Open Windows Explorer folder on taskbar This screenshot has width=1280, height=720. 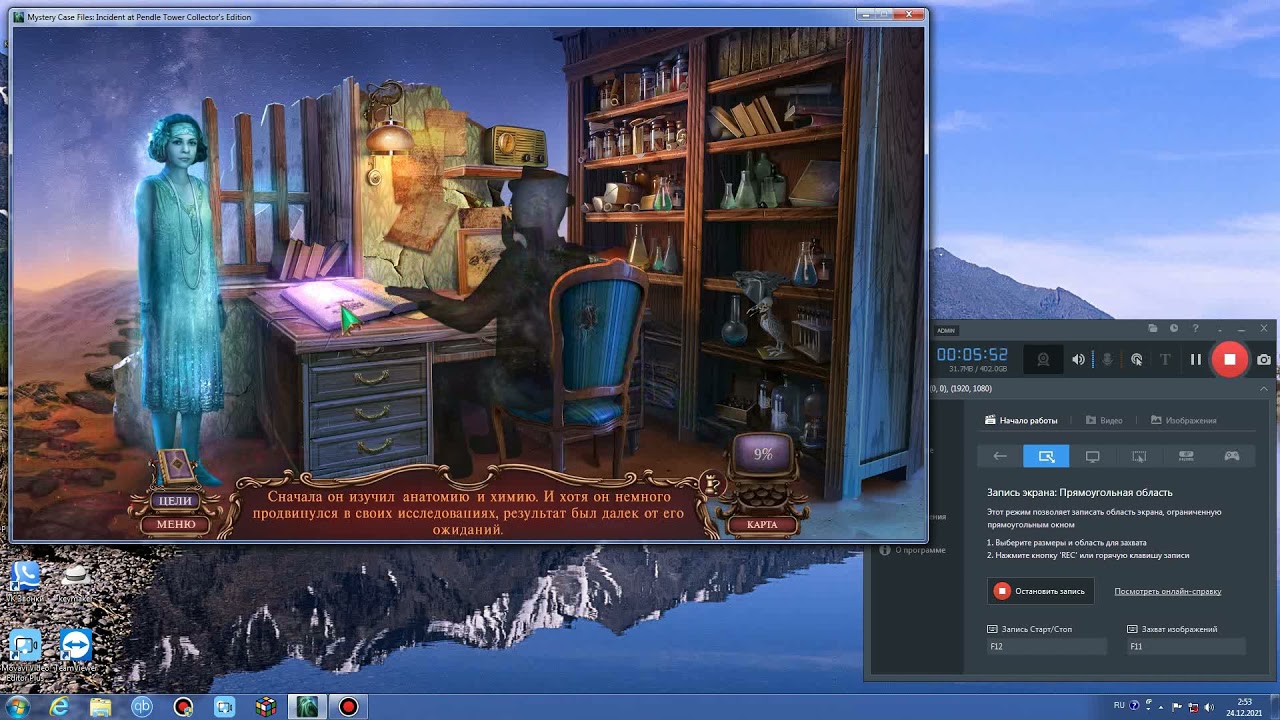pos(101,707)
